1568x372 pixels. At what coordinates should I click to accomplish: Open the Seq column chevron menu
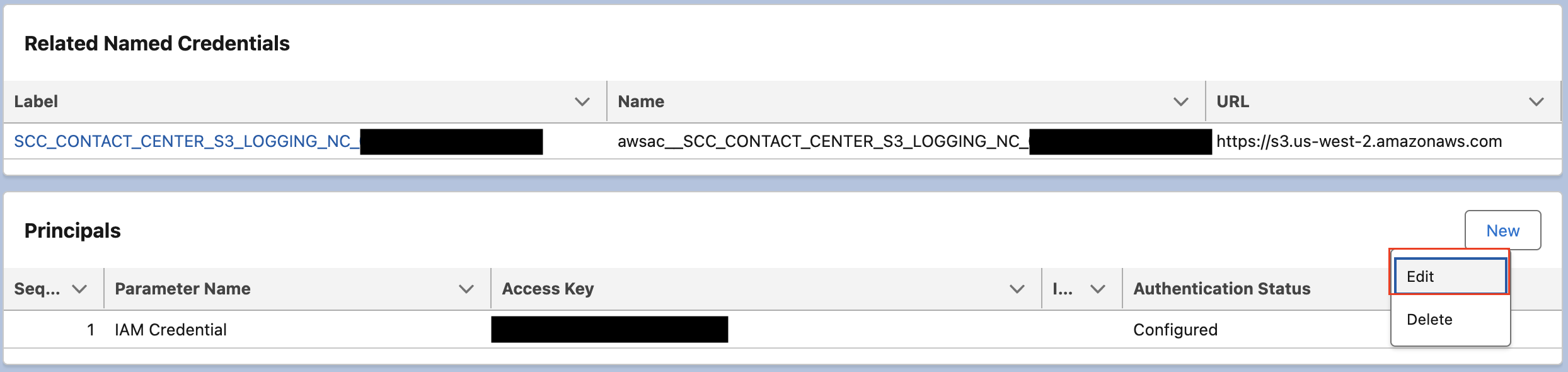(79, 289)
